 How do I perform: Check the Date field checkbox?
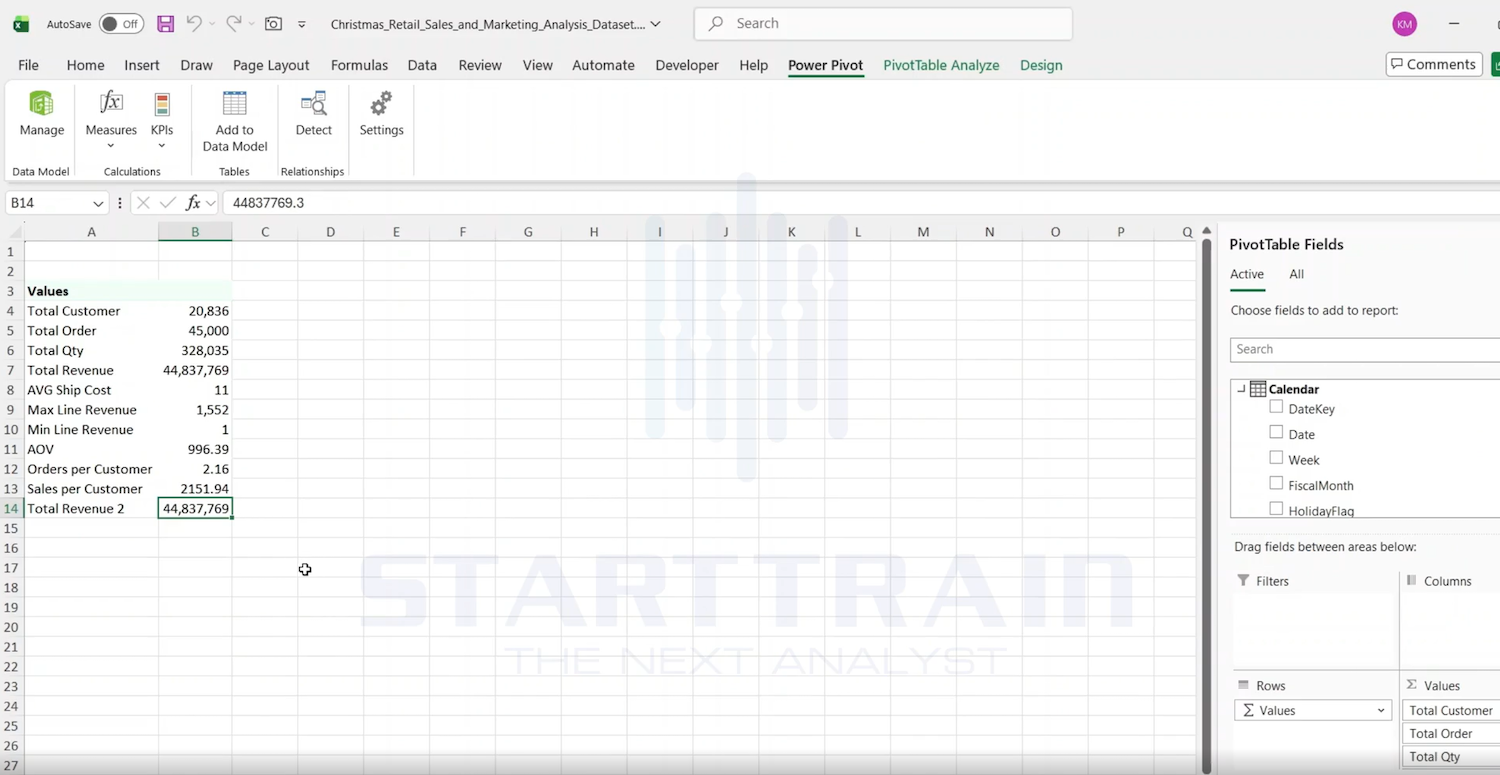tap(1276, 432)
